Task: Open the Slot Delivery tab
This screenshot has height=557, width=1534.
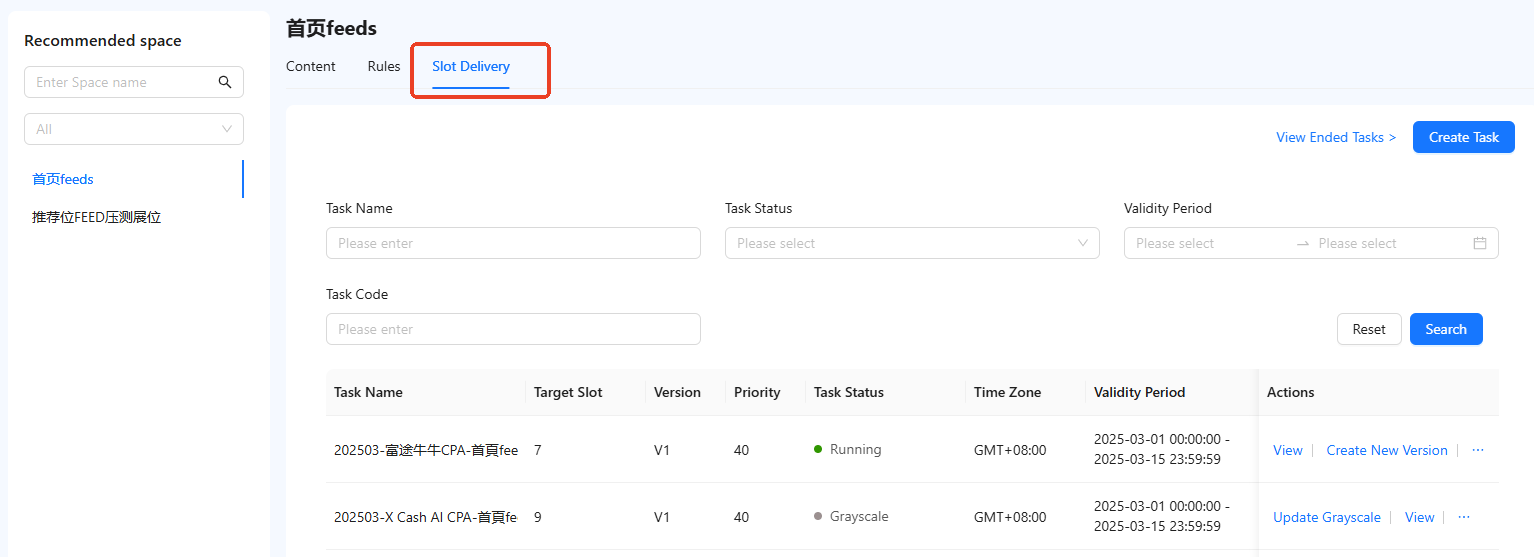Action: coord(471,67)
